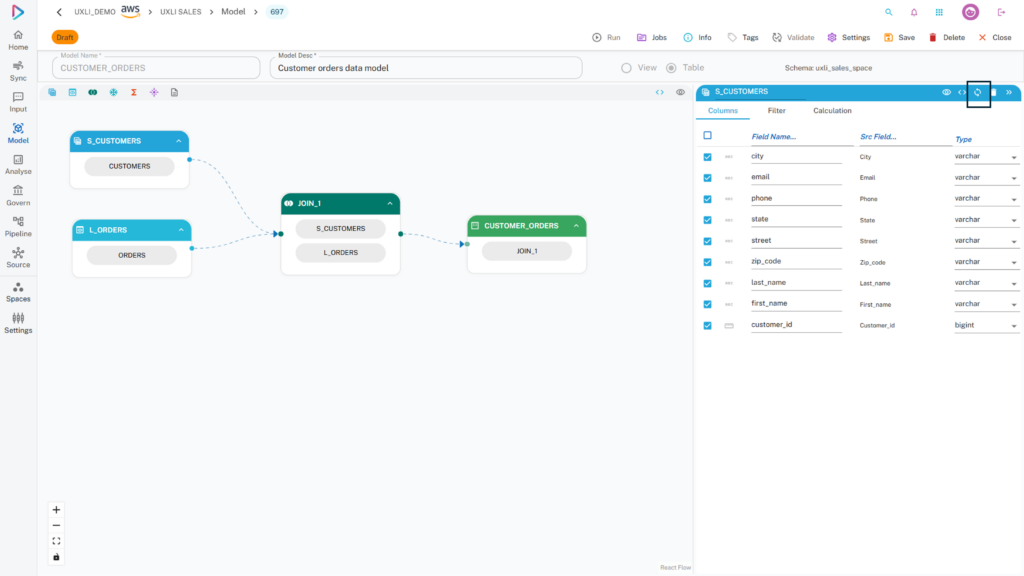This screenshot has height=576, width=1024.
Task: Open the Calculation tab
Action: (x=832, y=111)
